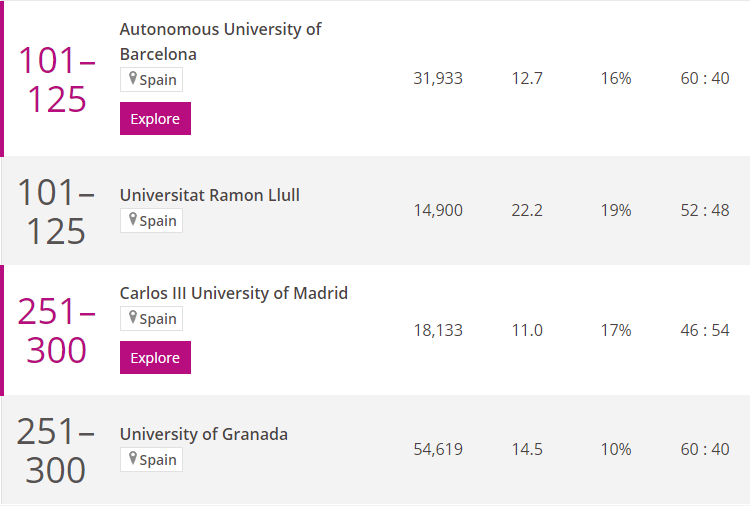Screen dimensions: 750x506
Task: Open the University of Granada link
Action: click(204, 434)
